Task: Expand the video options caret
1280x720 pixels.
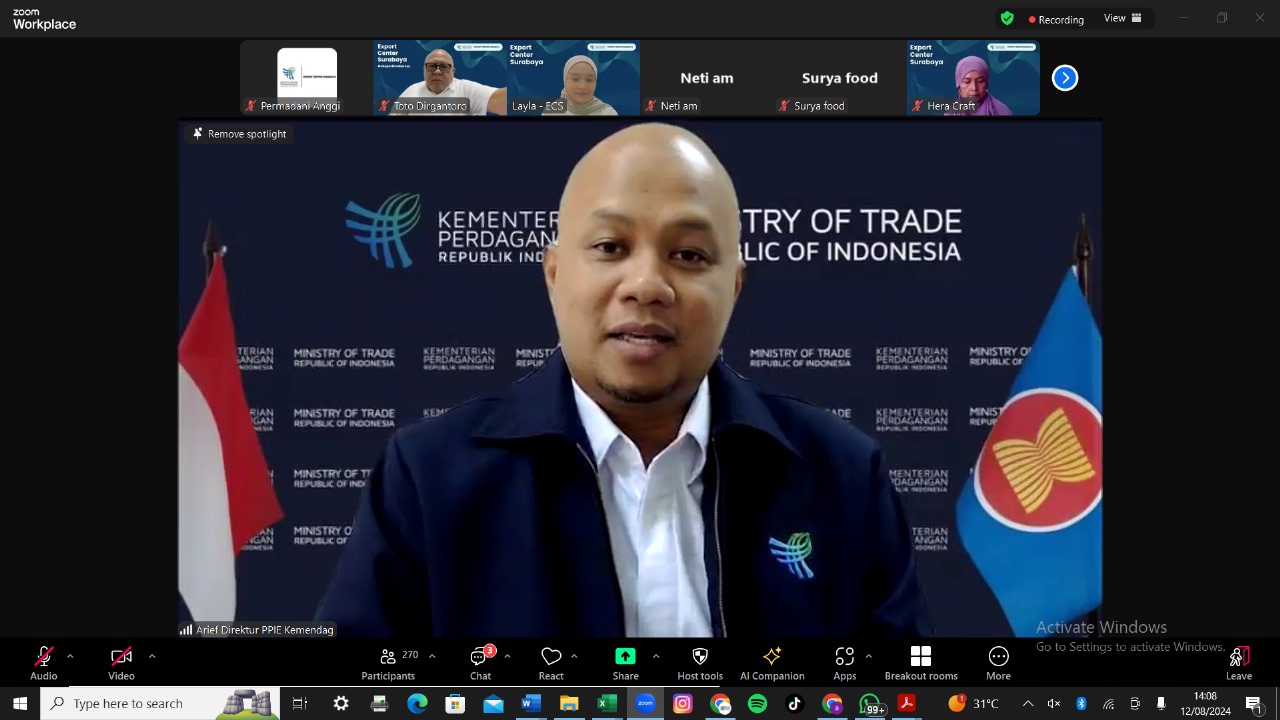Action: coord(152,656)
